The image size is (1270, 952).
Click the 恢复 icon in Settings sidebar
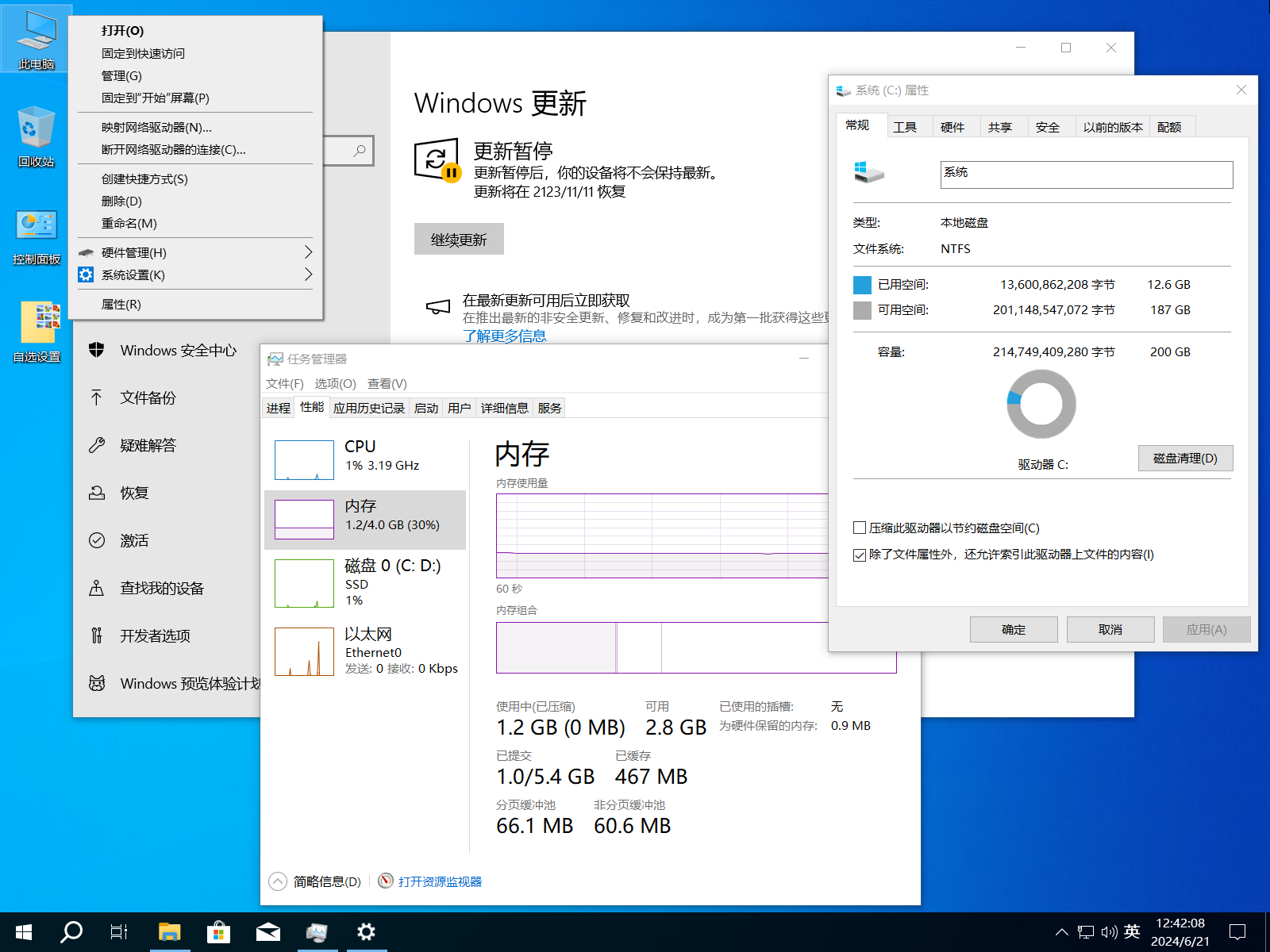tap(97, 493)
